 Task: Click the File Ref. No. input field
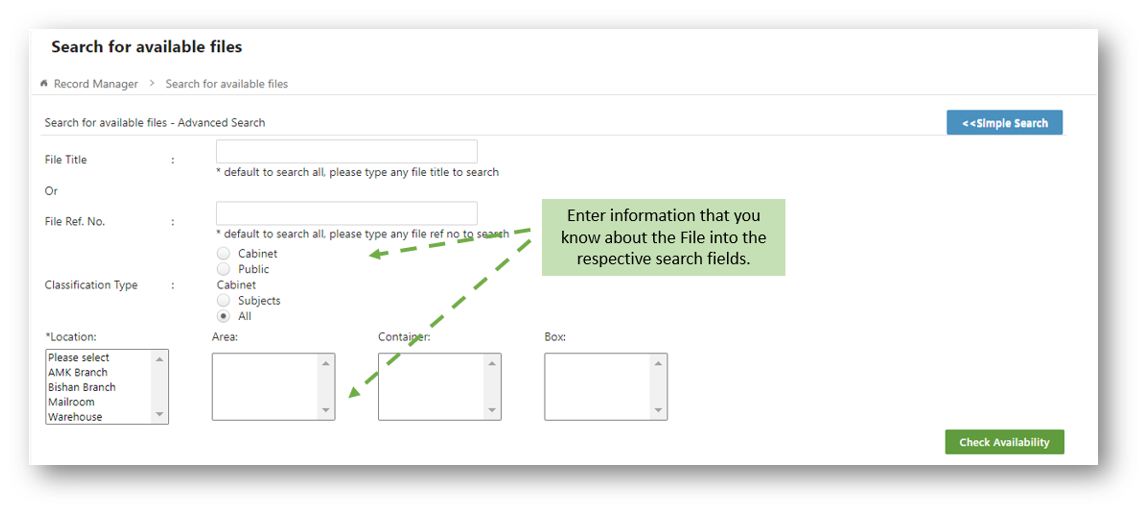pyautogui.click(x=346, y=213)
